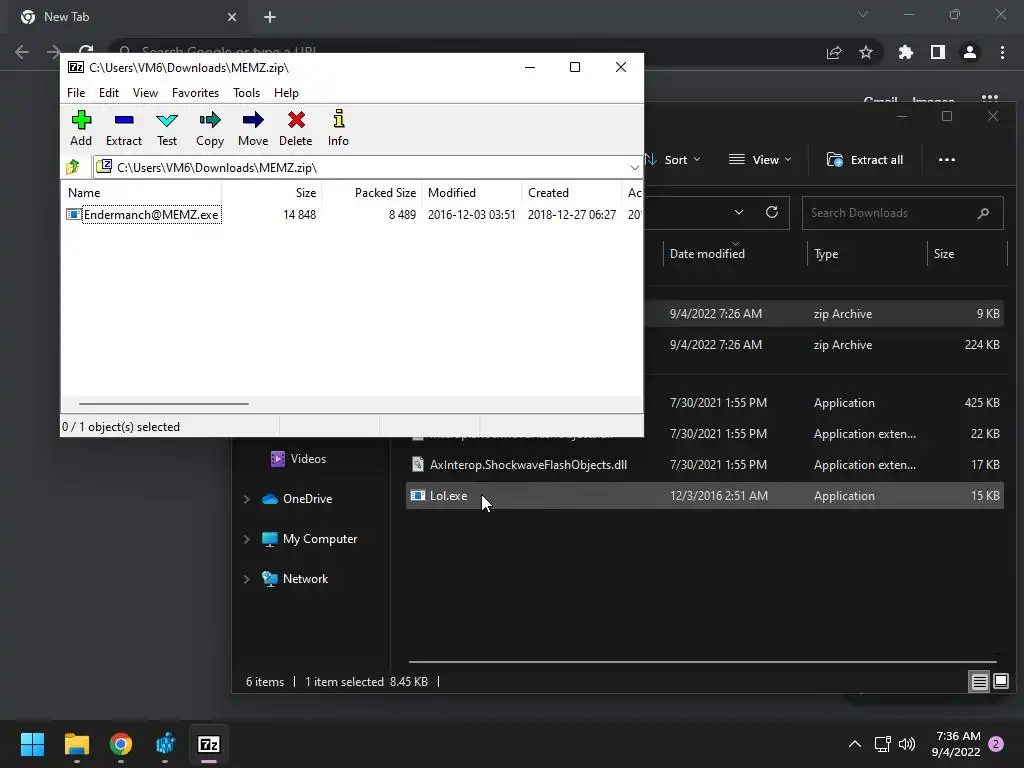Select AxInterop.ShockwaveFlashObjects.dll file
The height and width of the screenshot is (768, 1024).
tap(705, 465)
